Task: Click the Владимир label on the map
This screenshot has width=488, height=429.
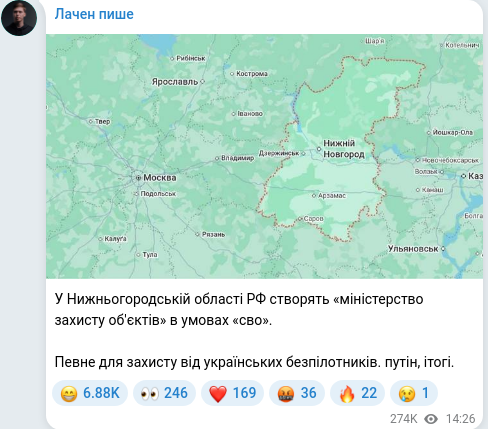Action: coord(237,158)
